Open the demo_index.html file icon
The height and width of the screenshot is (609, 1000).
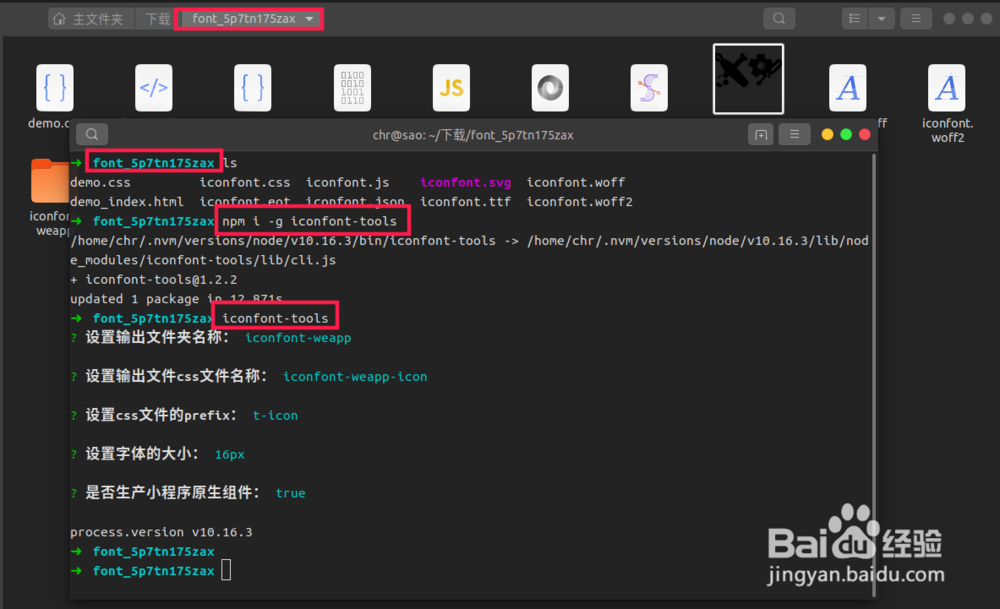153,88
